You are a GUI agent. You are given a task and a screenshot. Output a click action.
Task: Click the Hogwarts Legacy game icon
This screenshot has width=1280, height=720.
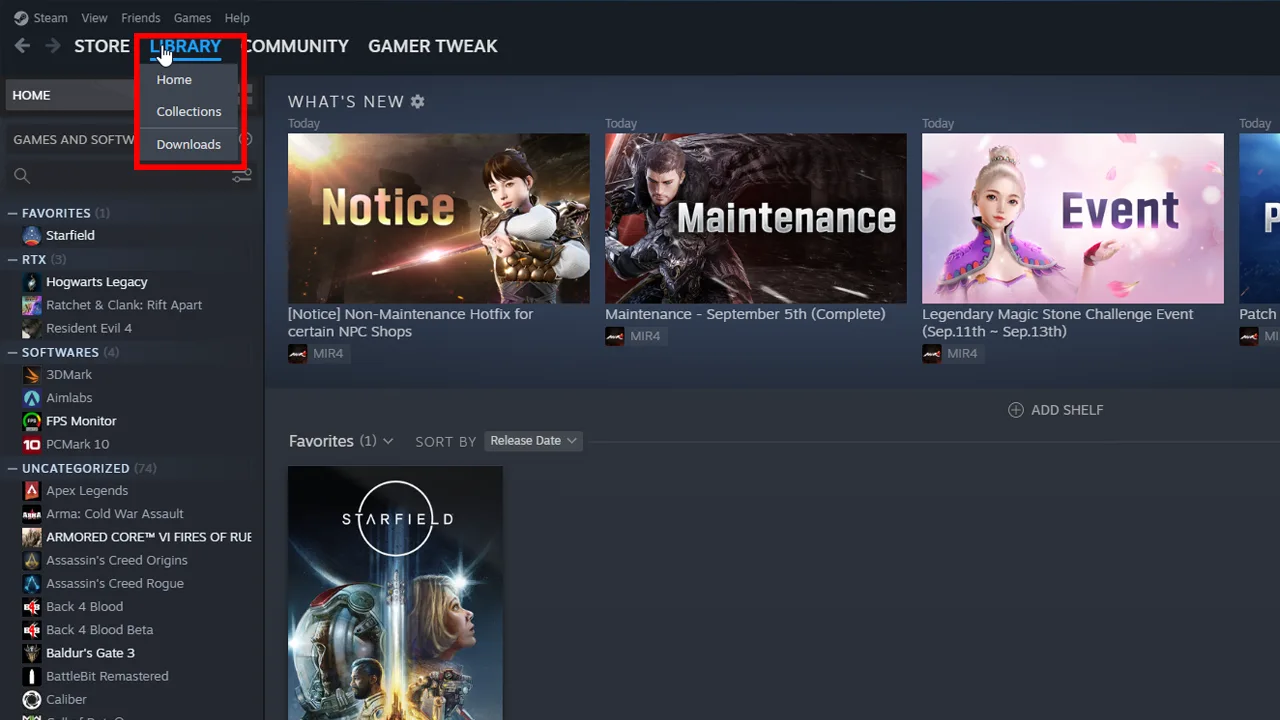coord(32,282)
